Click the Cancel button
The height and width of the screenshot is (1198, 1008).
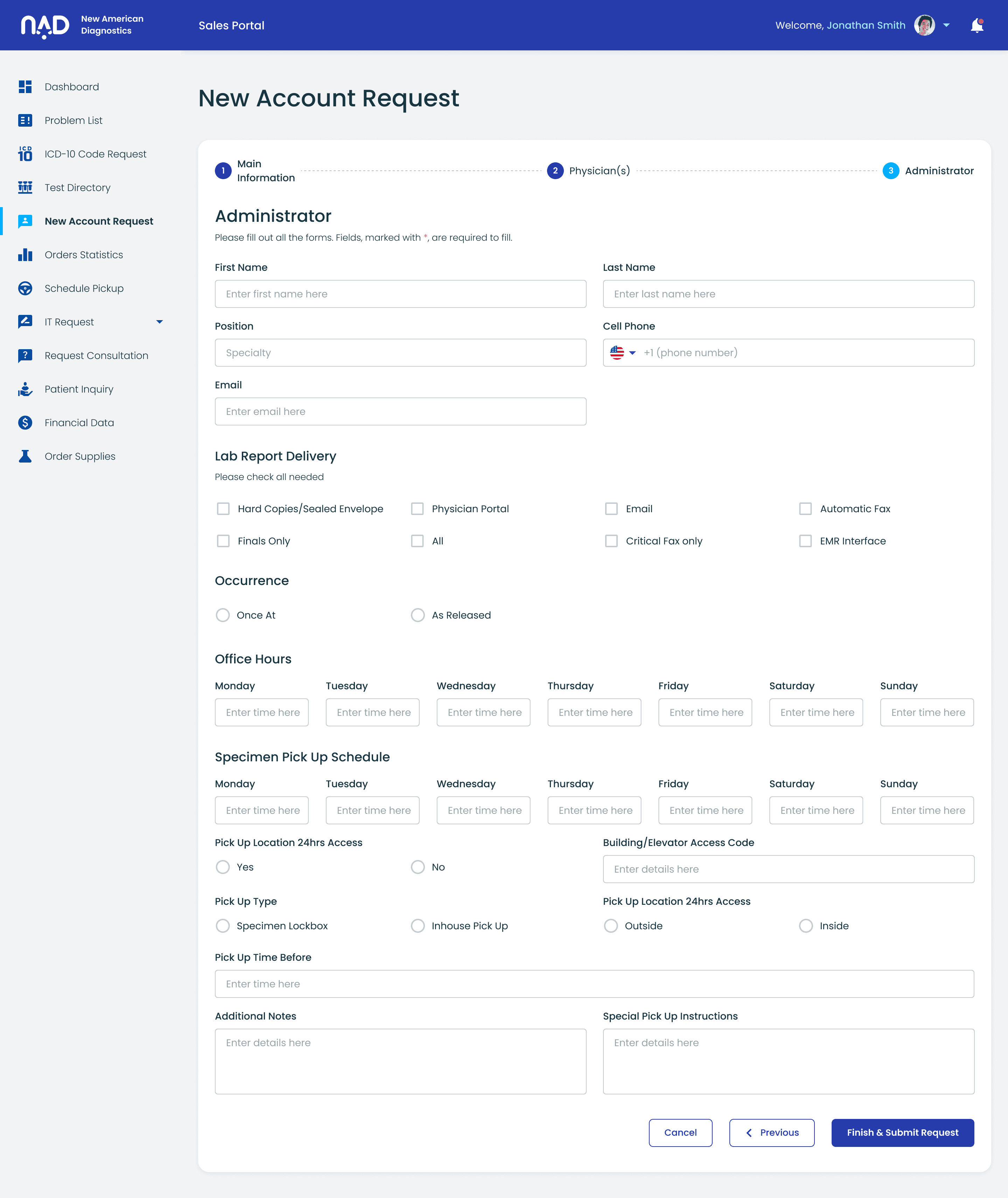pos(680,1133)
